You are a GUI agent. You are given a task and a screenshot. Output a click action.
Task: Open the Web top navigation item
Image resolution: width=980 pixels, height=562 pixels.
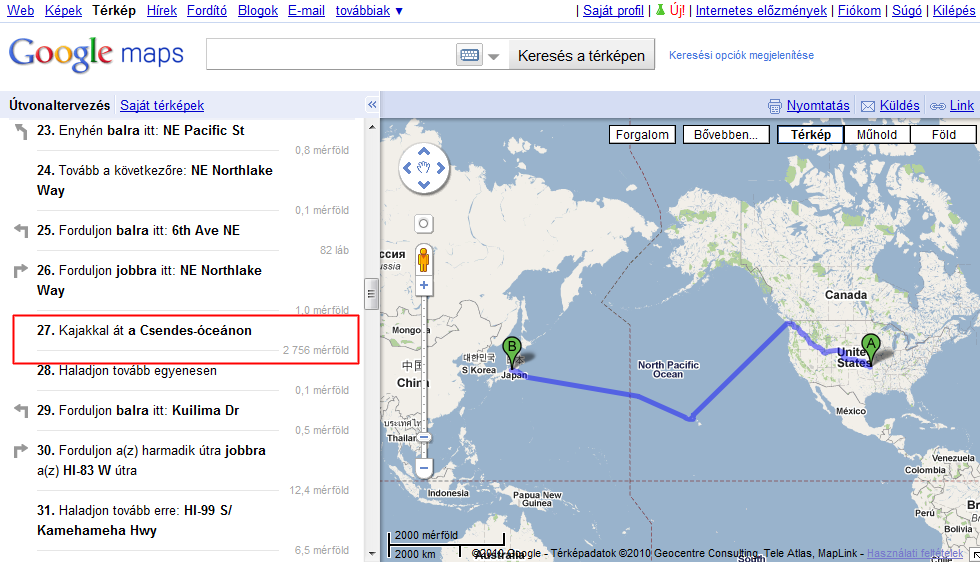pos(20,11)
